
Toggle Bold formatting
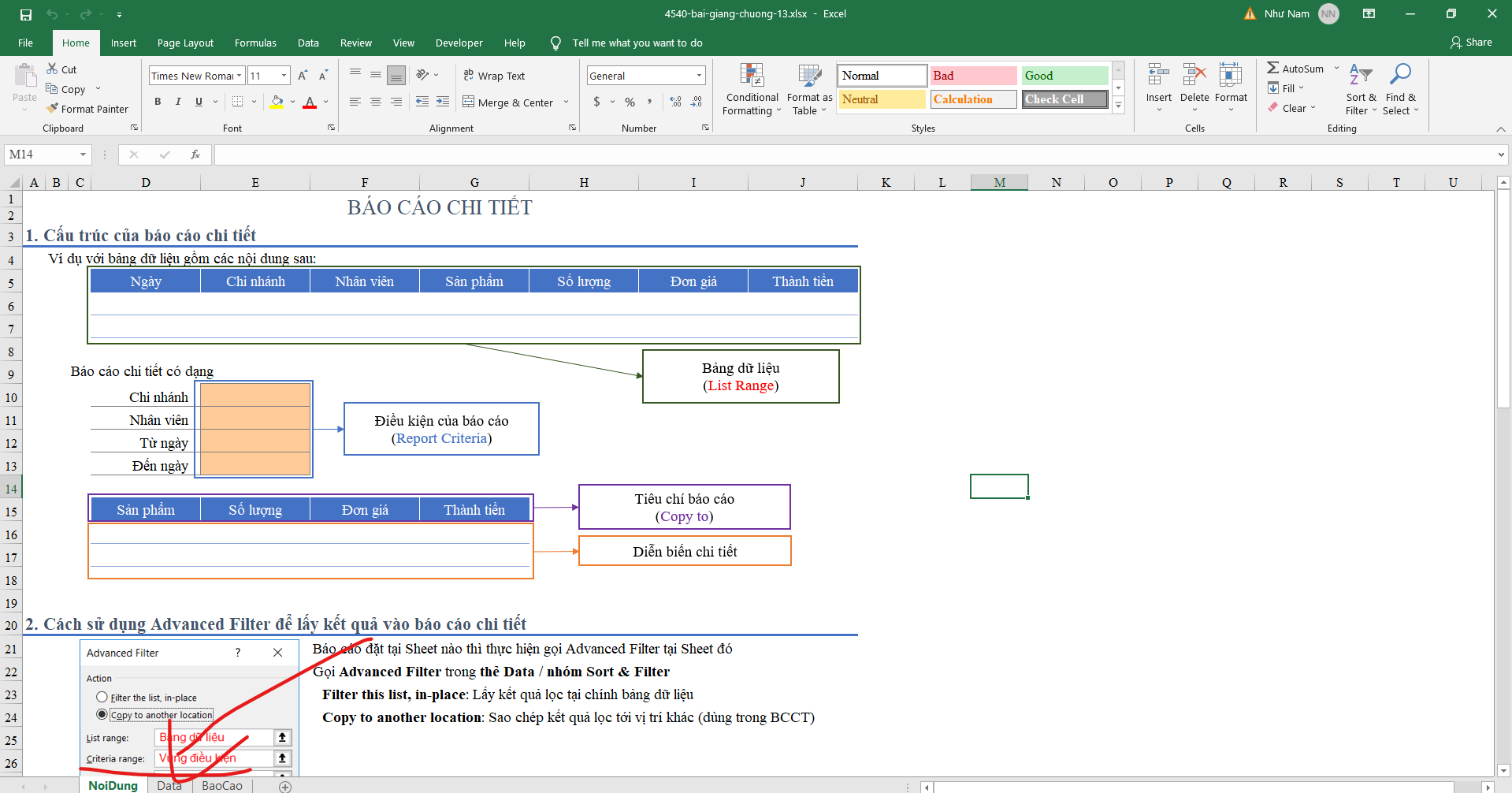point(158,102)
